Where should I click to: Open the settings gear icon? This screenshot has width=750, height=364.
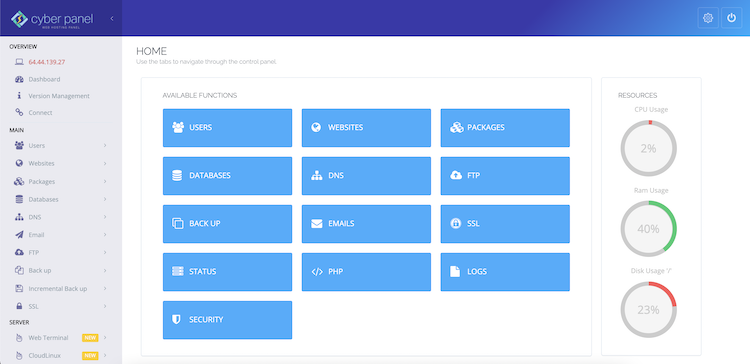coord(708,18)
